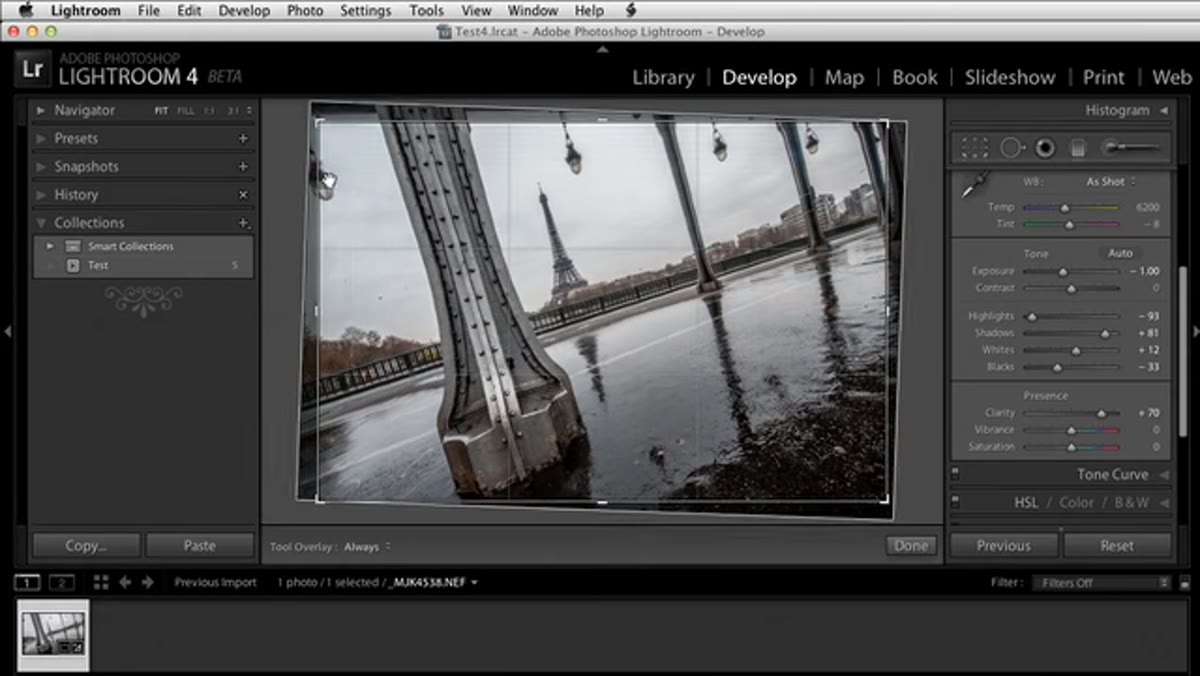1200x676 pixels.
Task: Select the filmstrip photo thumbnail
Action: click(54, 634)
